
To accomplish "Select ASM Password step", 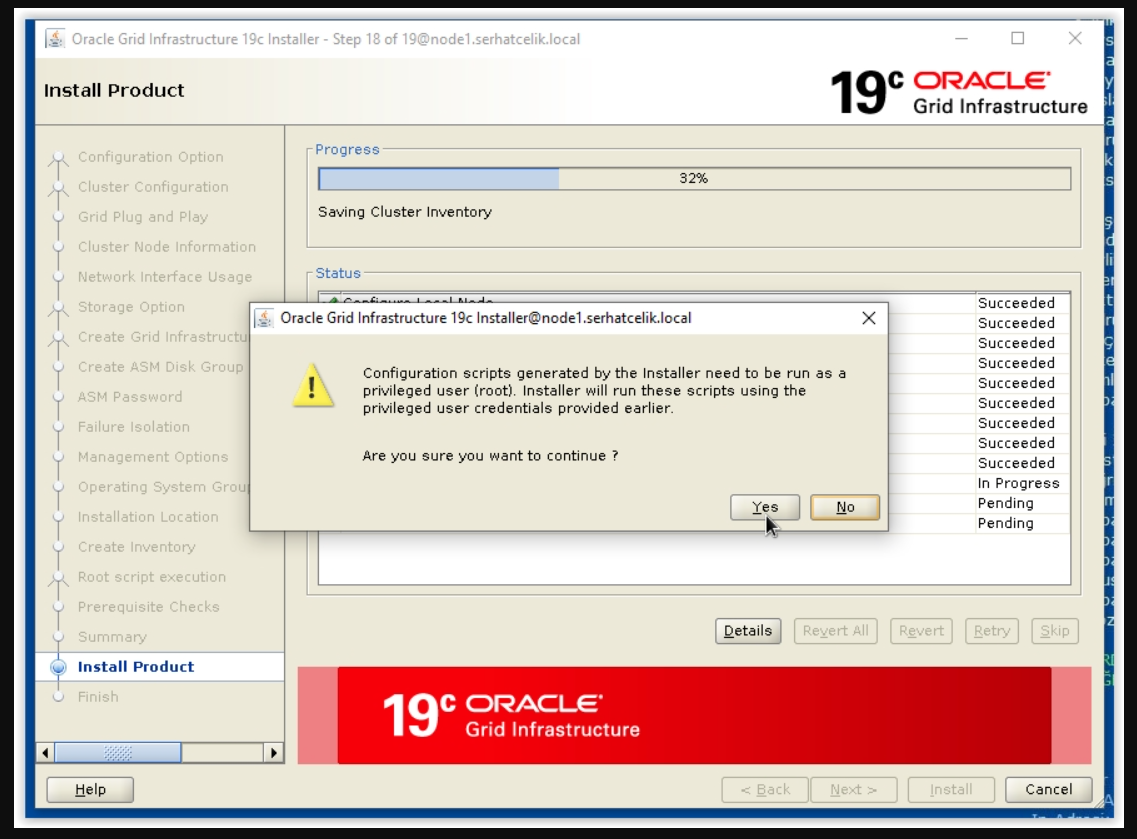I will click(130, 397).
